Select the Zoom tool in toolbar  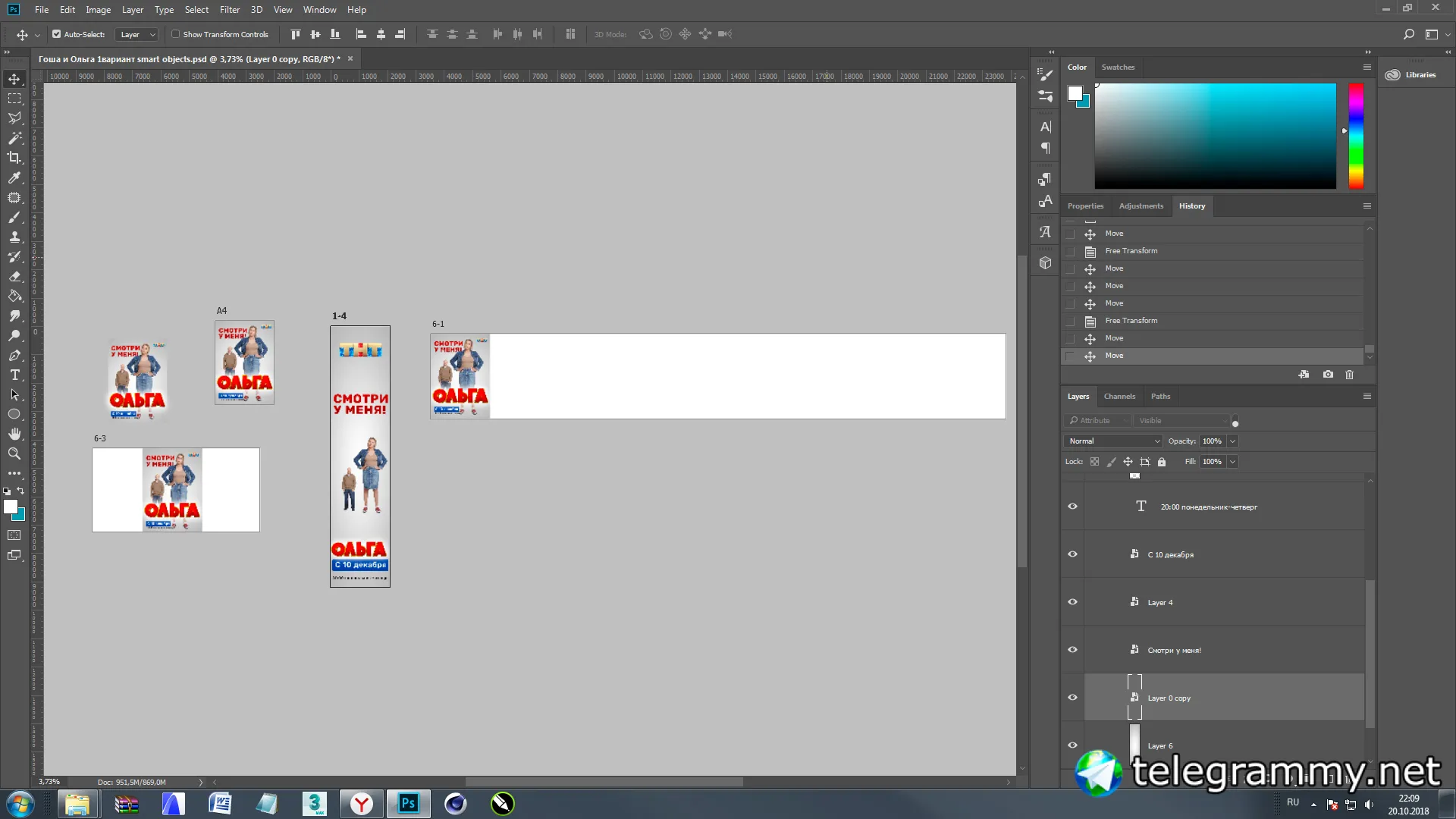14,453
